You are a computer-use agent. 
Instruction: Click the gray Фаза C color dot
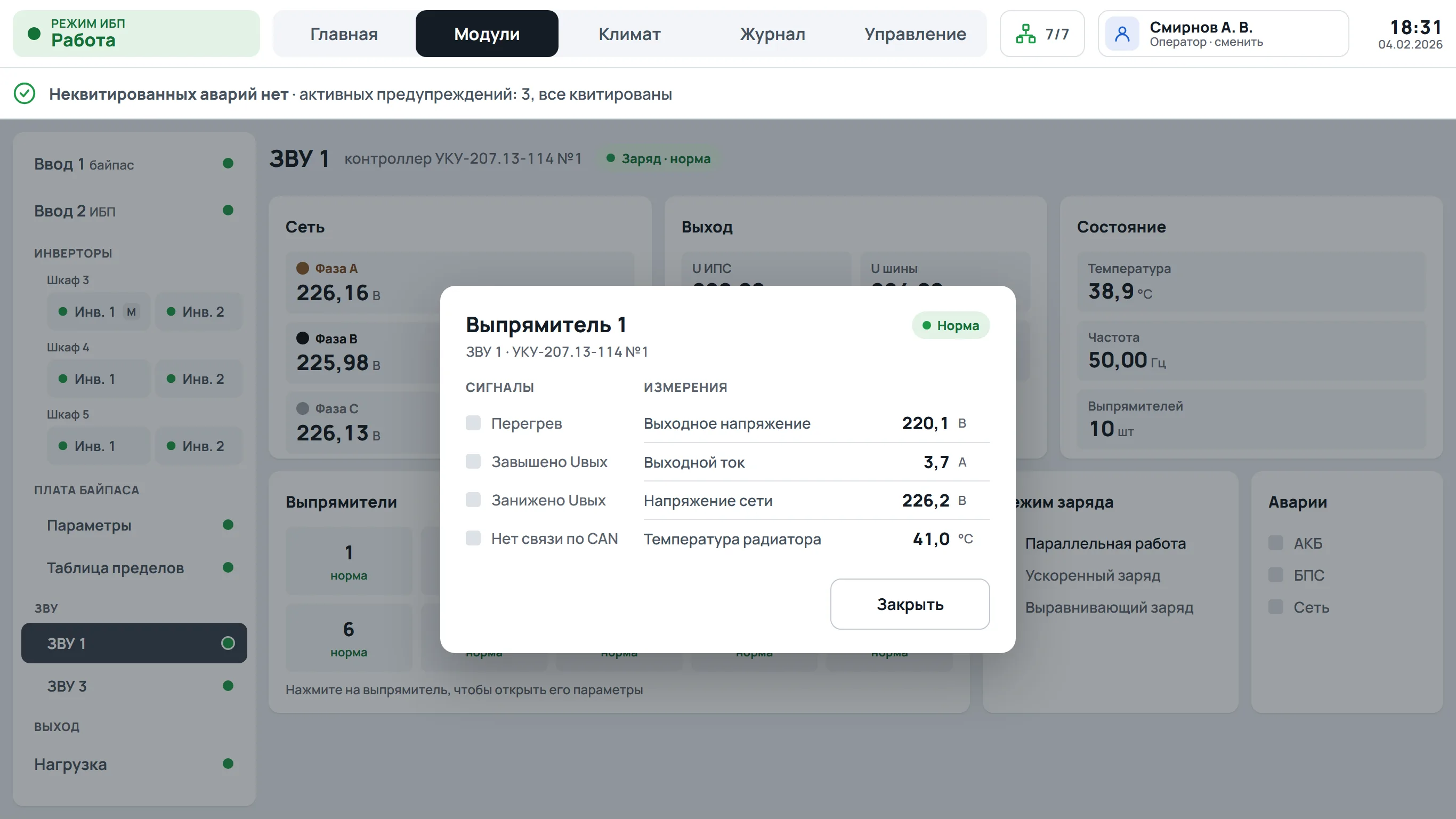point(302,408)
